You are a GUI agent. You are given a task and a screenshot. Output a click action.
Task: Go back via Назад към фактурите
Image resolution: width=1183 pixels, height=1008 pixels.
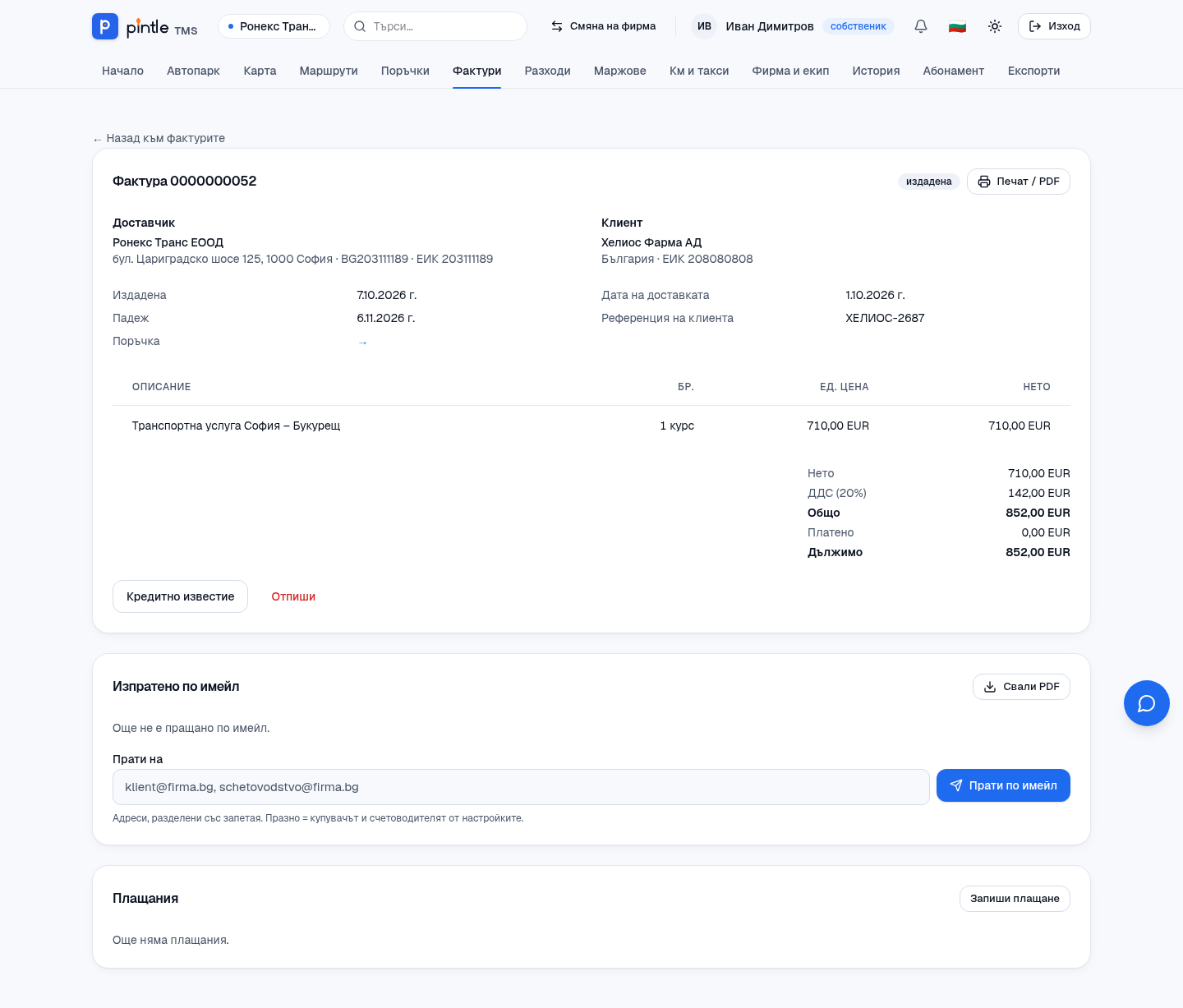(159, 138)
